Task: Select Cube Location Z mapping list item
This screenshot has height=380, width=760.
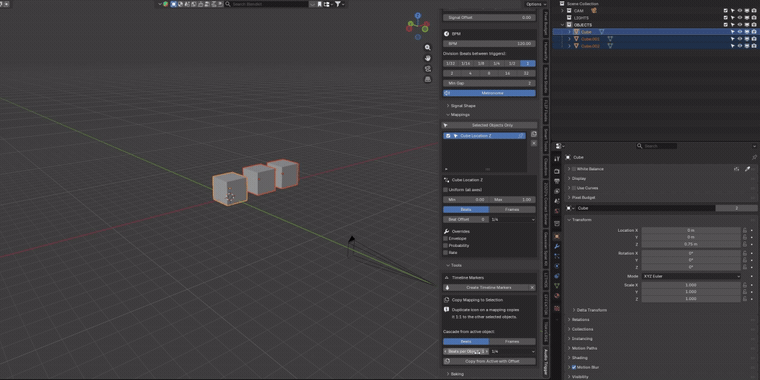Action: tap(484, 136)
